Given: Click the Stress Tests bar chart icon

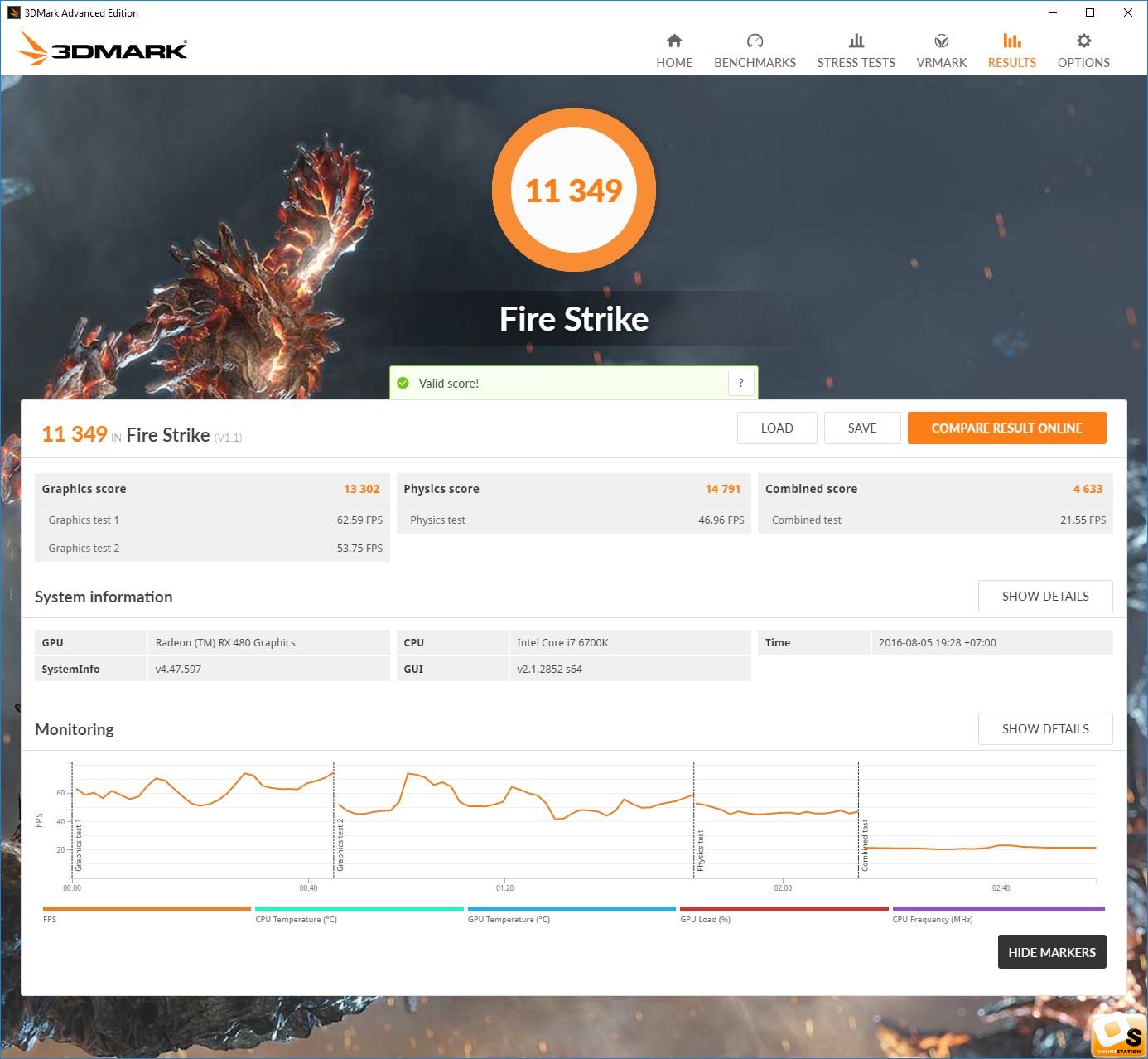Looking at the screenshot, I should click(856, 41).
